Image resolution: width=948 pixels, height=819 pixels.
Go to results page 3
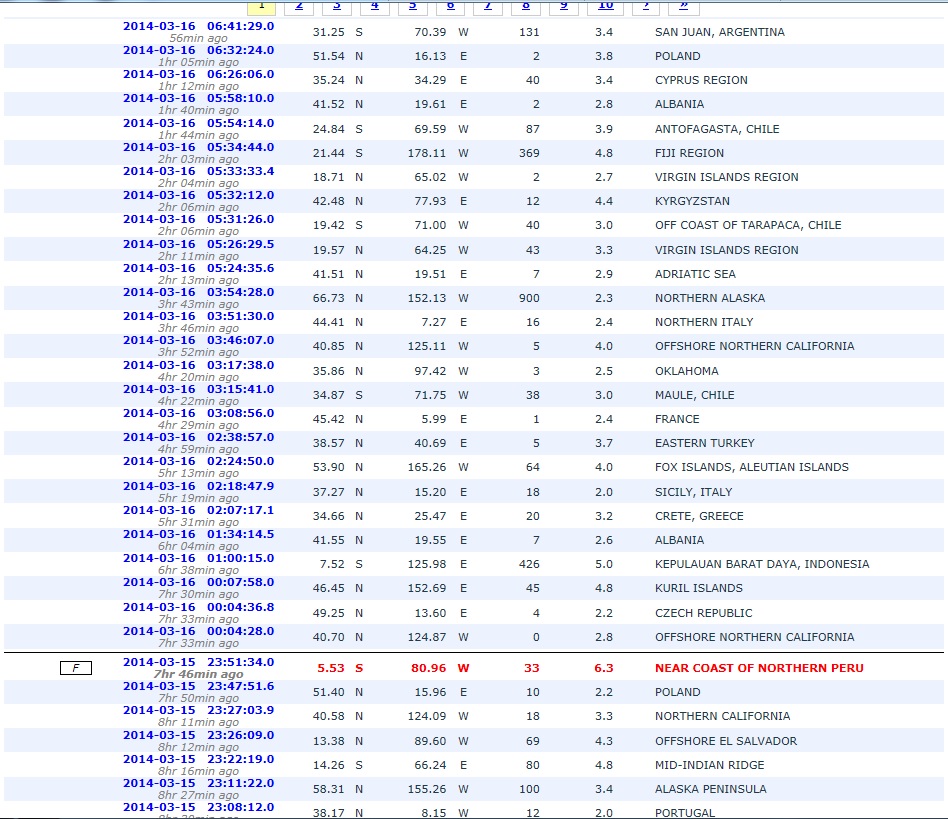click(x=337, y=6)
